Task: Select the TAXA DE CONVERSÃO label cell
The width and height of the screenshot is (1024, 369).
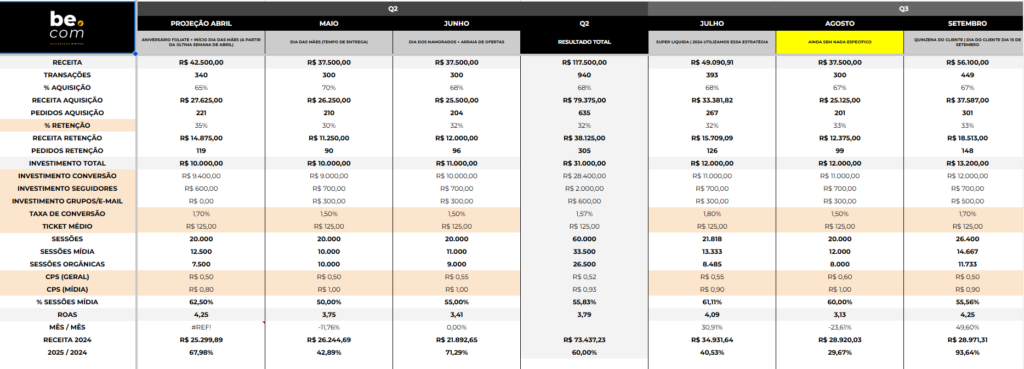Action: [x=68, y=214]
